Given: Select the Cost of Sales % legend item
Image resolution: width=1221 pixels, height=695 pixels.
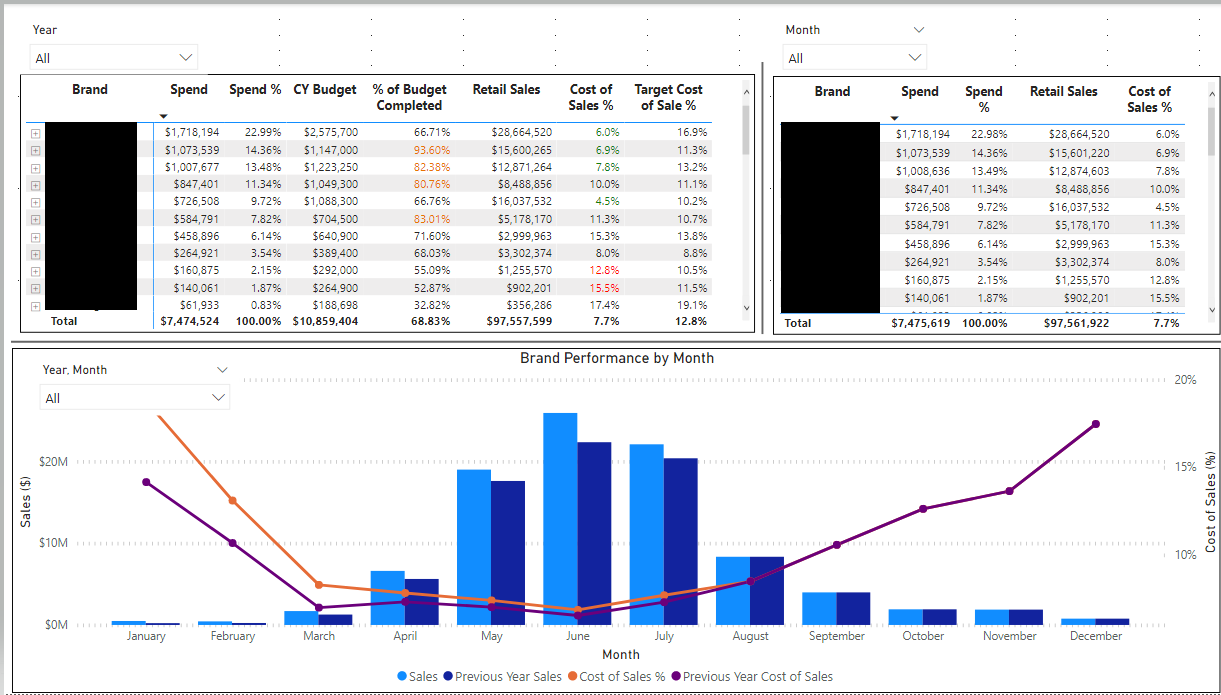Looking at the screenshot, I should [x=615, y=677].
